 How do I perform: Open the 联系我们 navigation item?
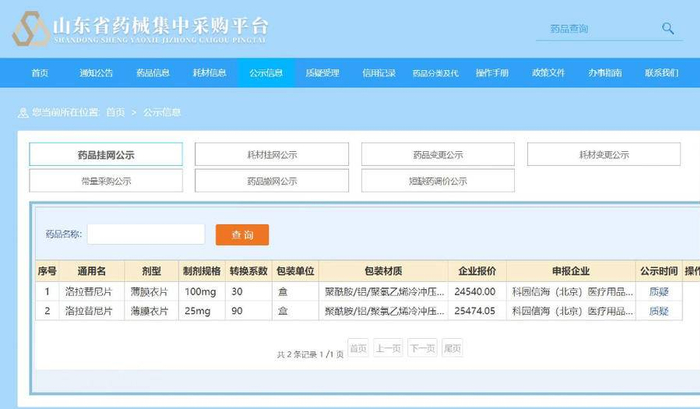pyautogui.click(x=661, y=73)
